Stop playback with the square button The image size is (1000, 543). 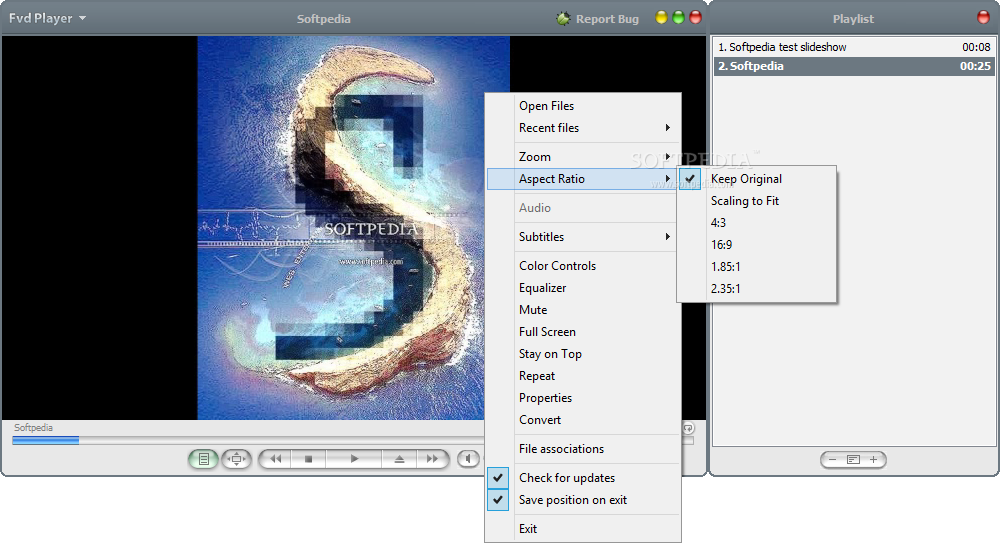click(309, 459)
